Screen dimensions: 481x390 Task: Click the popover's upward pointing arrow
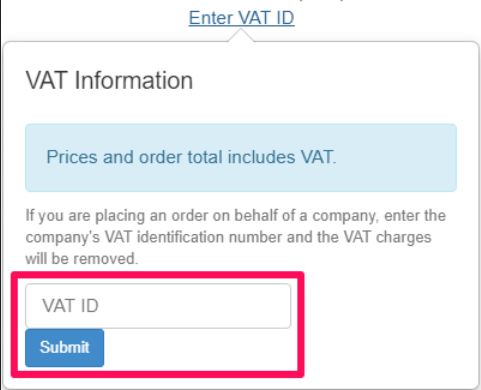coord(241,35)
